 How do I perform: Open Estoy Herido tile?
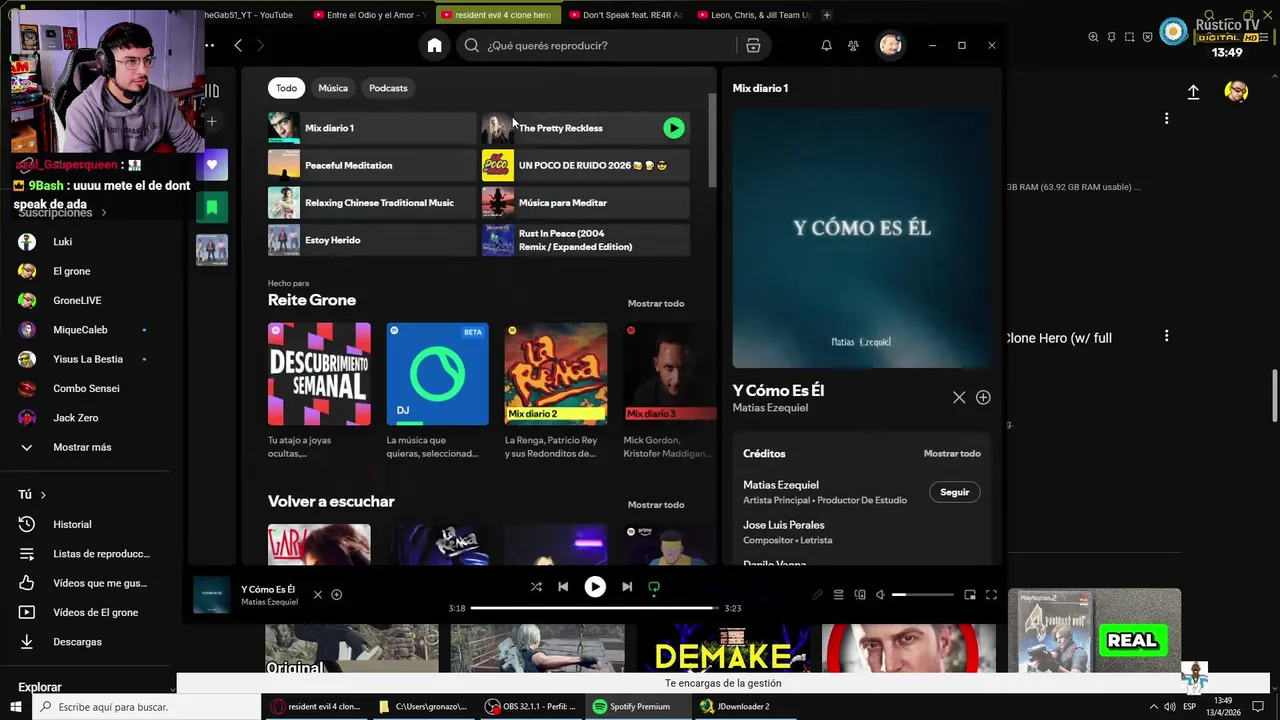coord(372,240)
